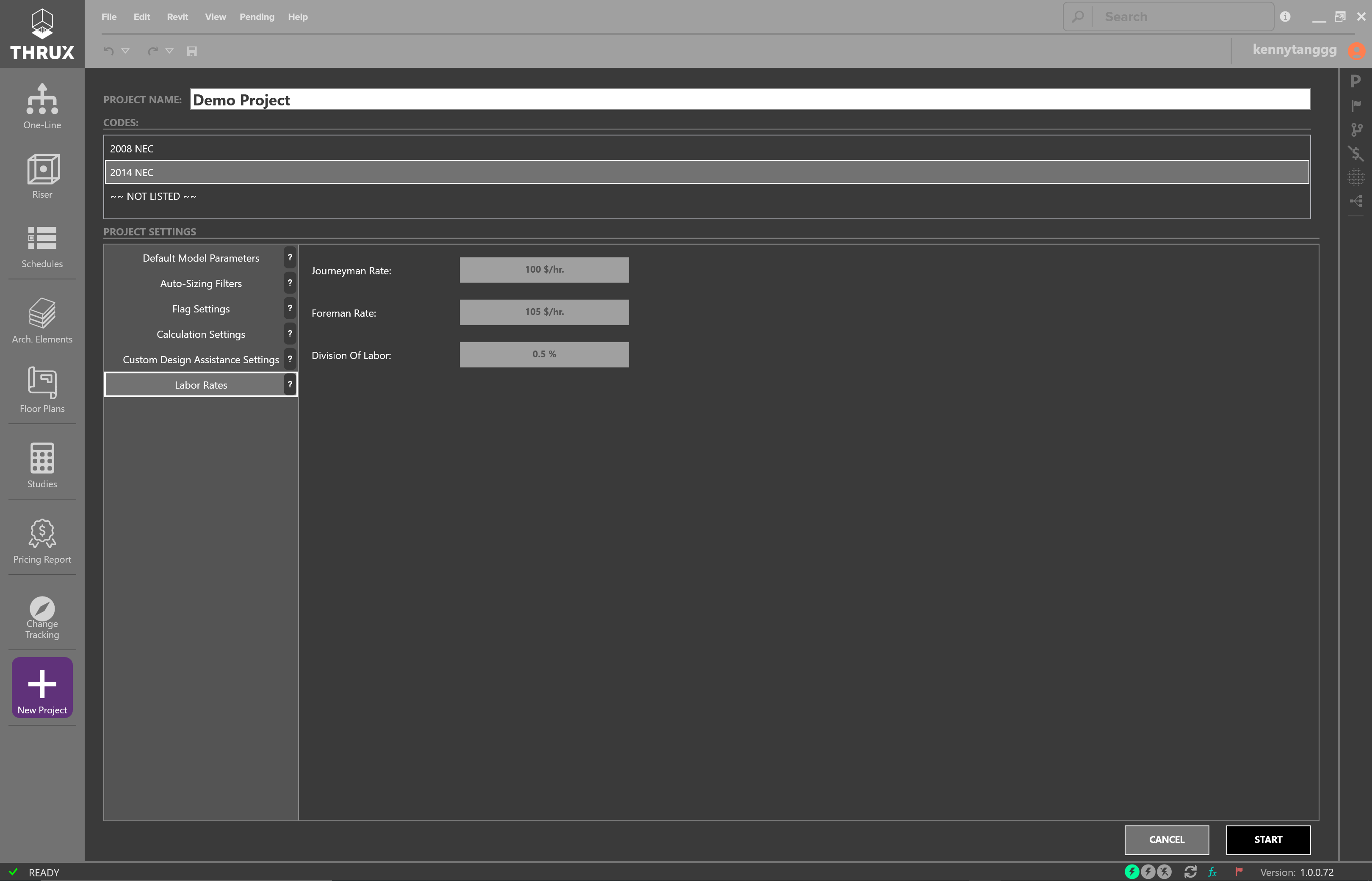Screen dimensions: 1372x881
Task: Click the THRUX logo
Action: (x=42, y=34)
